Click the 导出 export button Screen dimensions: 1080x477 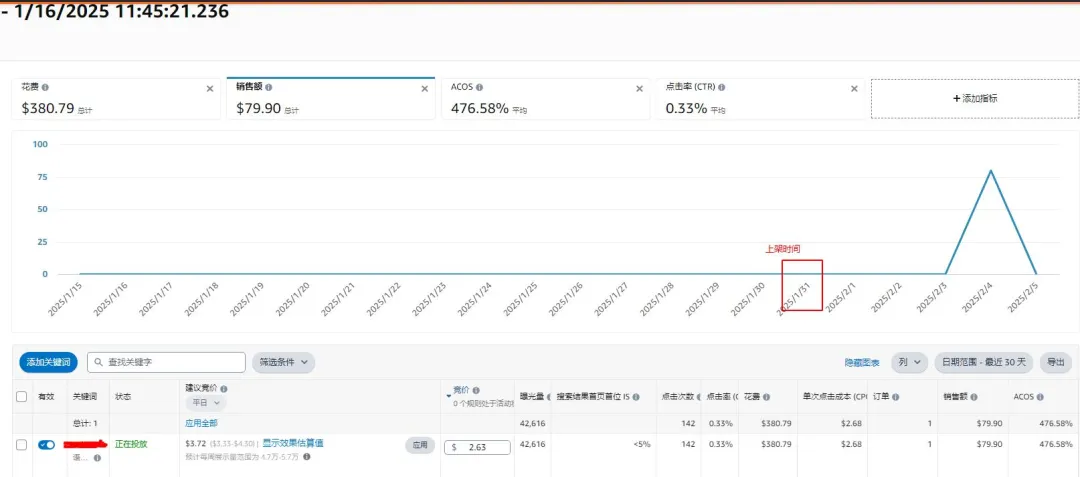tap(1055, 362)
